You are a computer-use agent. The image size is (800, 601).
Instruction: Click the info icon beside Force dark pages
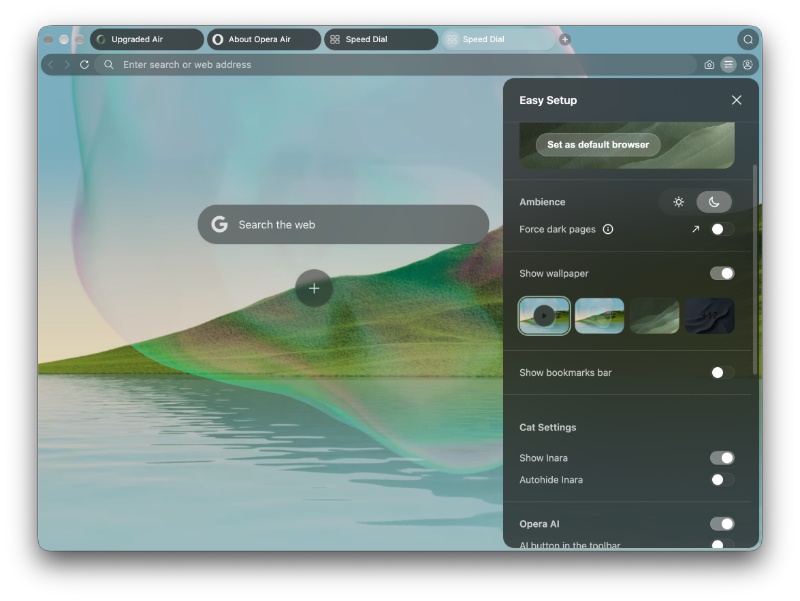[x=608, y=229]
